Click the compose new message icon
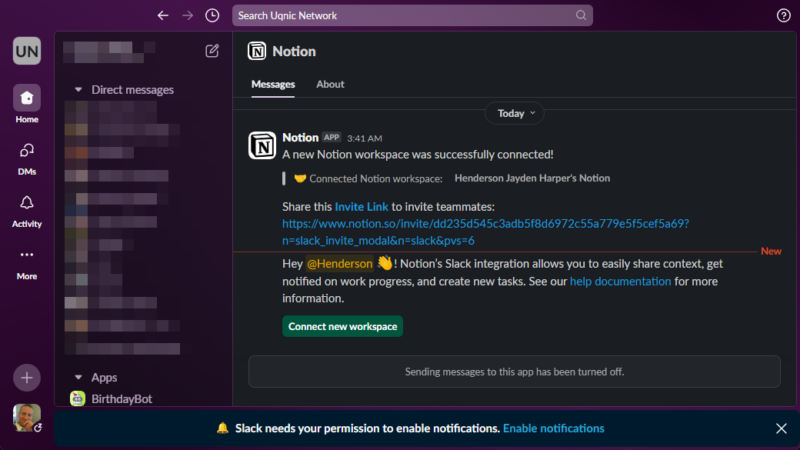Viewport: 800px width, 450px height. point(212,51)
